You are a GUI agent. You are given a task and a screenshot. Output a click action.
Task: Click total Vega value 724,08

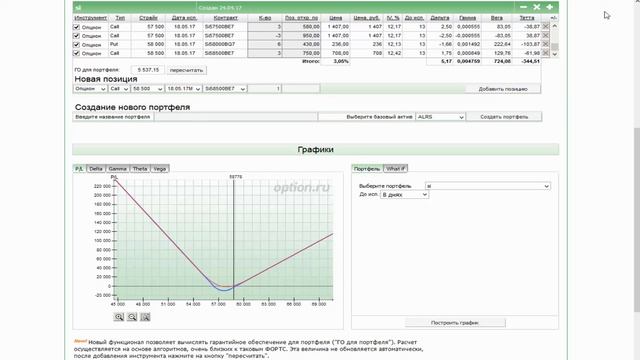point(502,61)
